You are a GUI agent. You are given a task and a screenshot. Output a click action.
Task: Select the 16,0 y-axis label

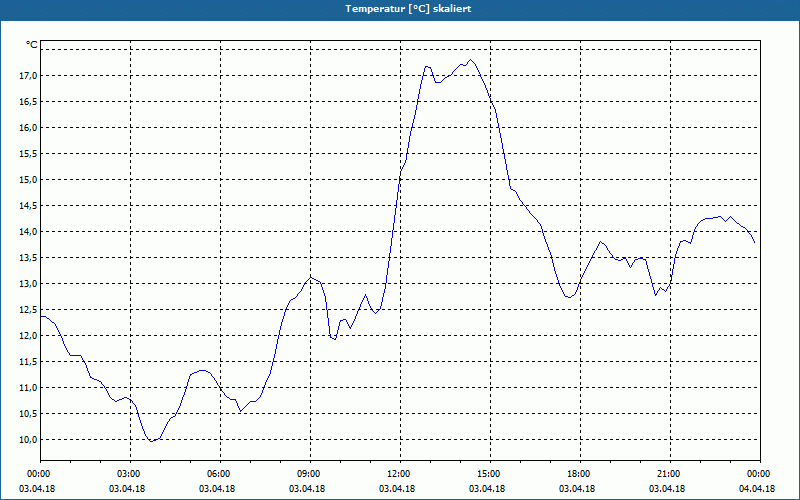tap(28, 128)
